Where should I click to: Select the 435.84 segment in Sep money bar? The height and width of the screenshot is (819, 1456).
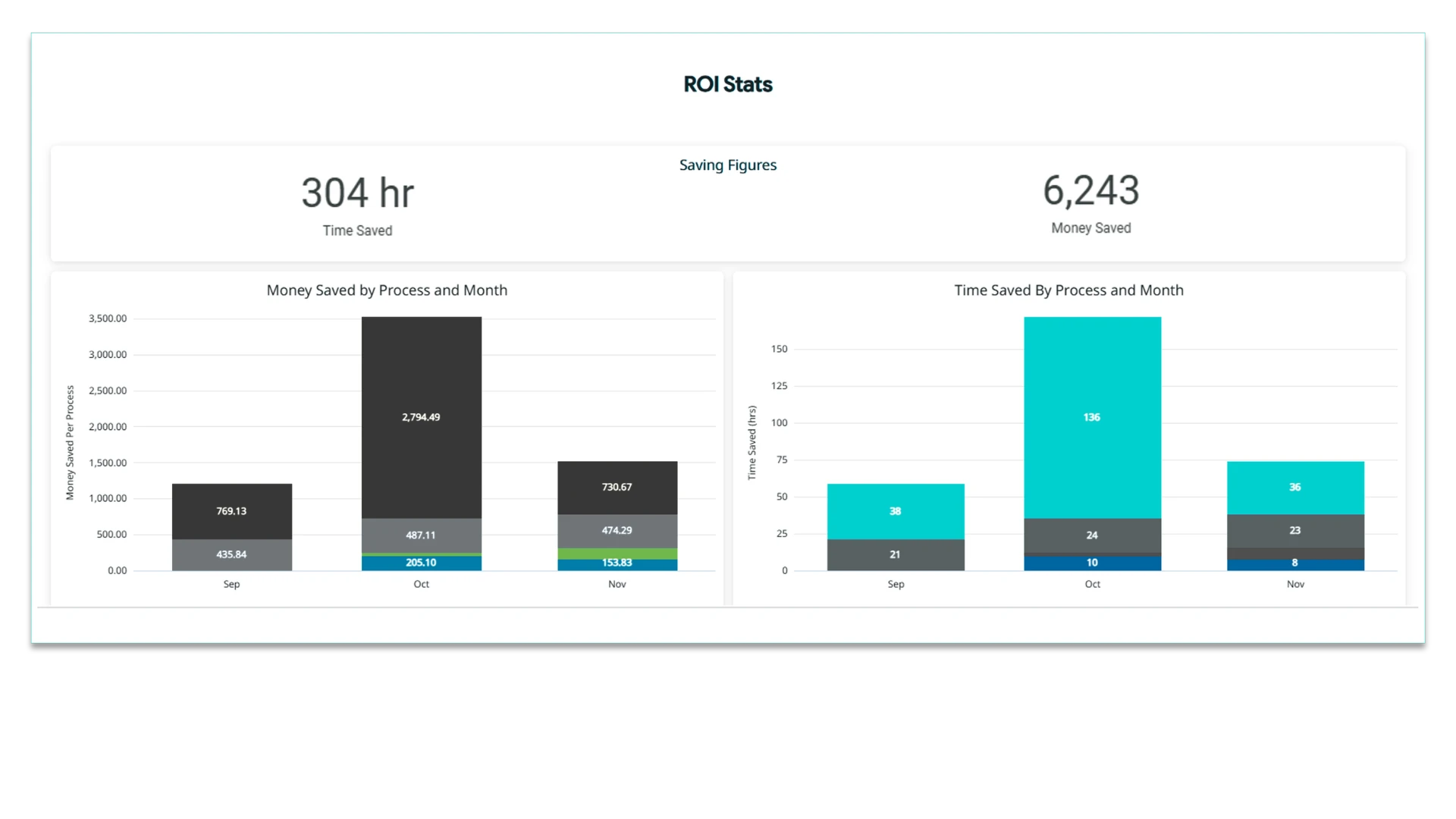coord(232,555)
